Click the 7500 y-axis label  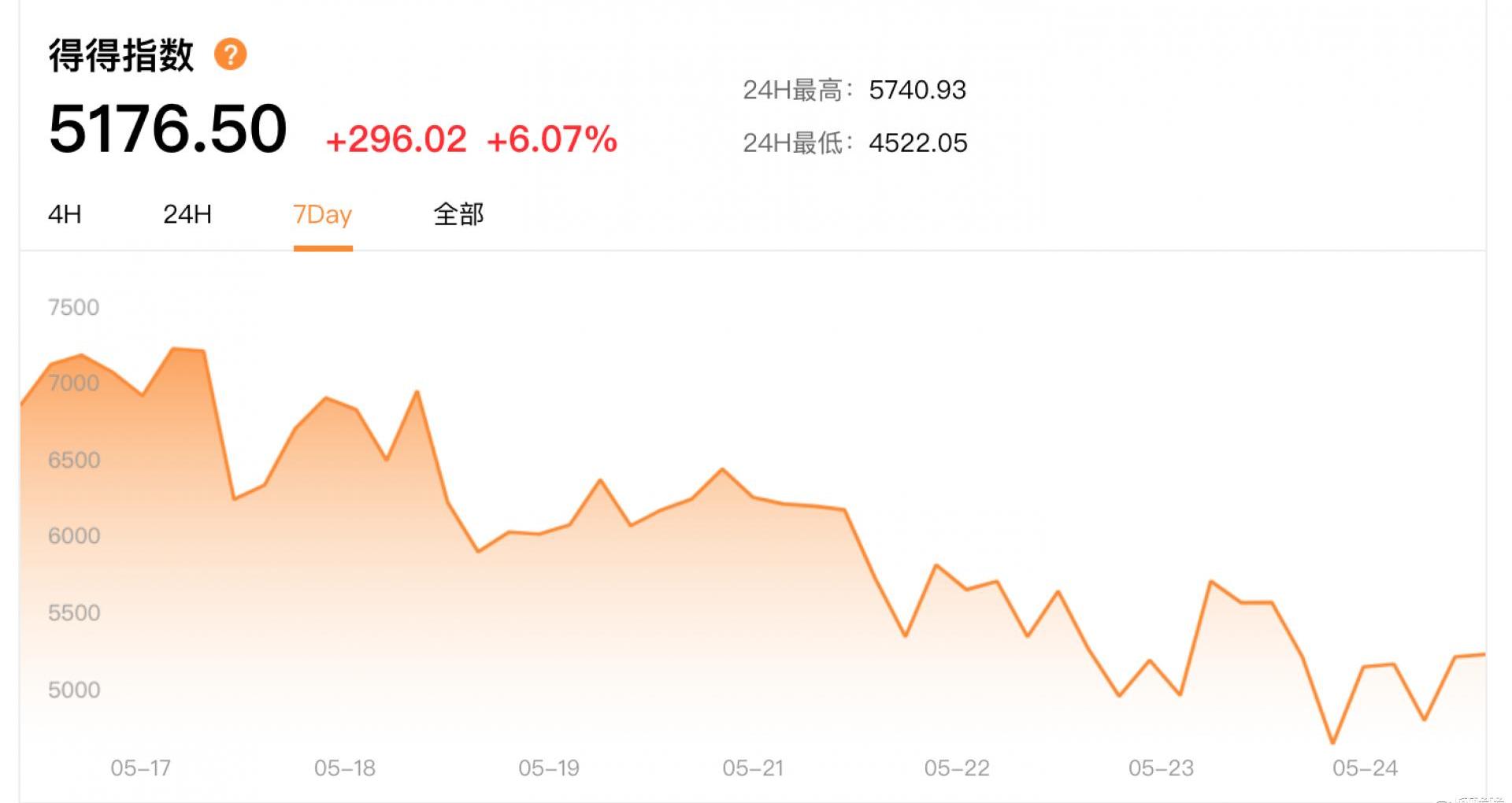[74, 307]
